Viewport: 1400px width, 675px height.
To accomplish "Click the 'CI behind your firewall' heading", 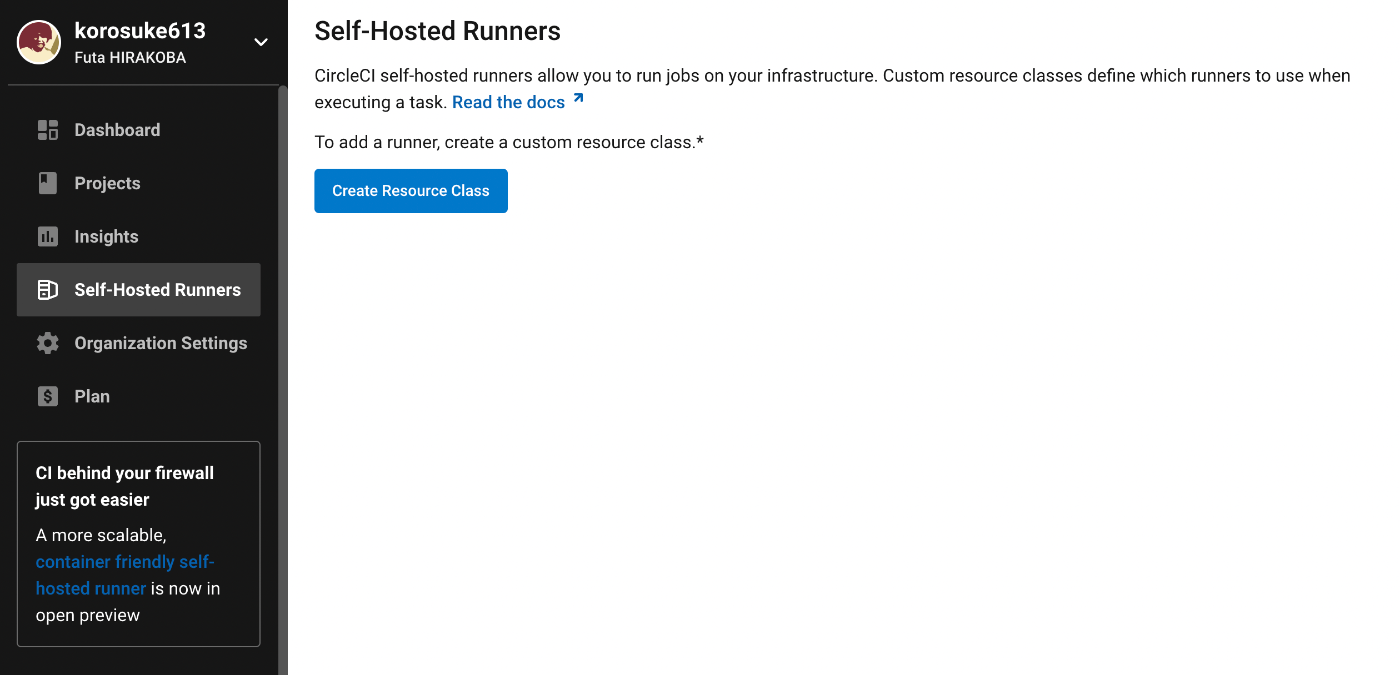I will (125, 486).
